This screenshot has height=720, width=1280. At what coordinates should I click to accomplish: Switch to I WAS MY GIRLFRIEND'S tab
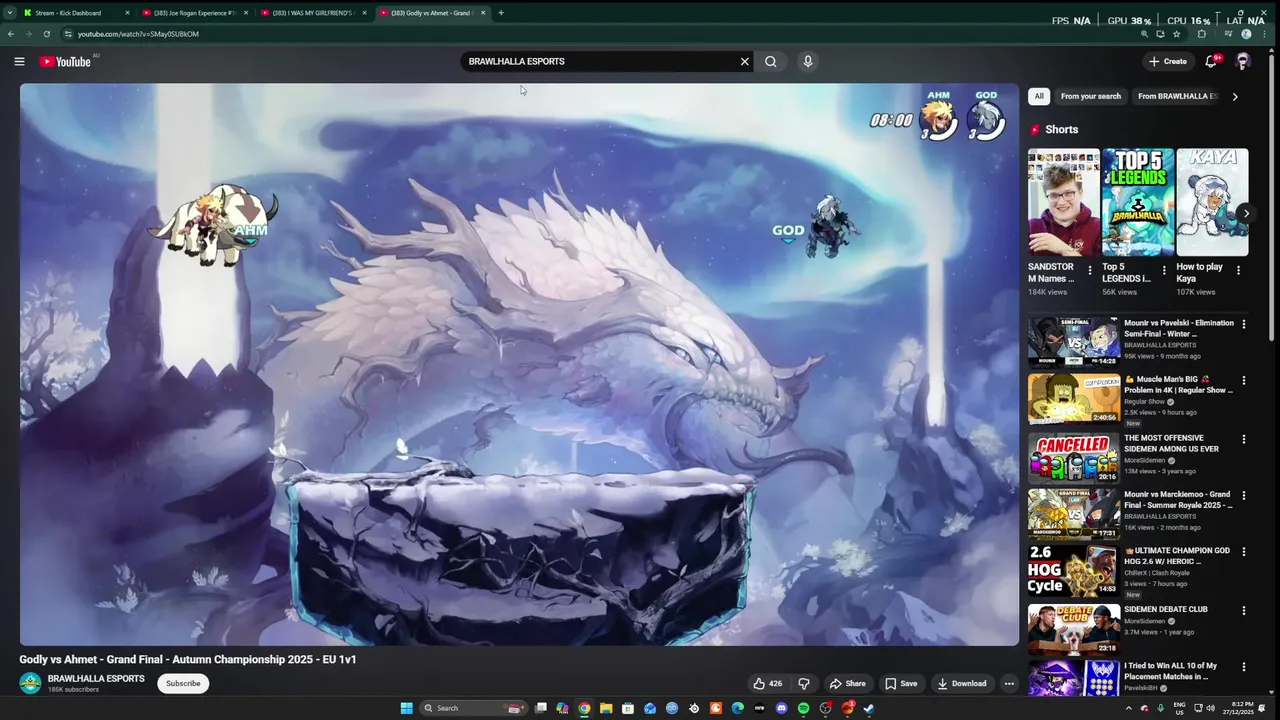[x=311, y=13]
